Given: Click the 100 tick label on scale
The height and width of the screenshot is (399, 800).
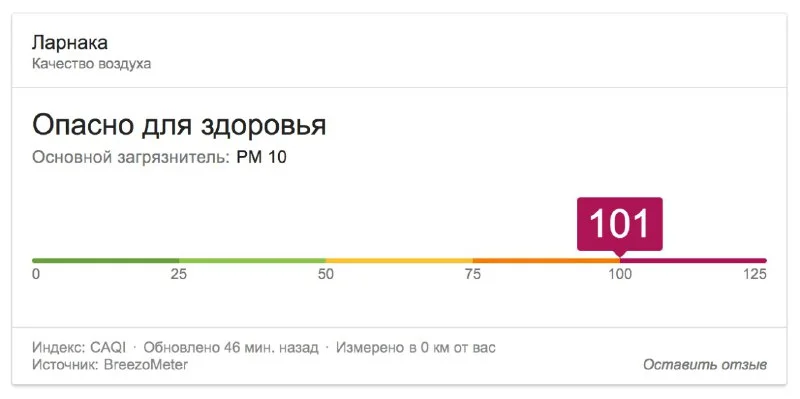Looking at the screenshot, I should 620,275.
